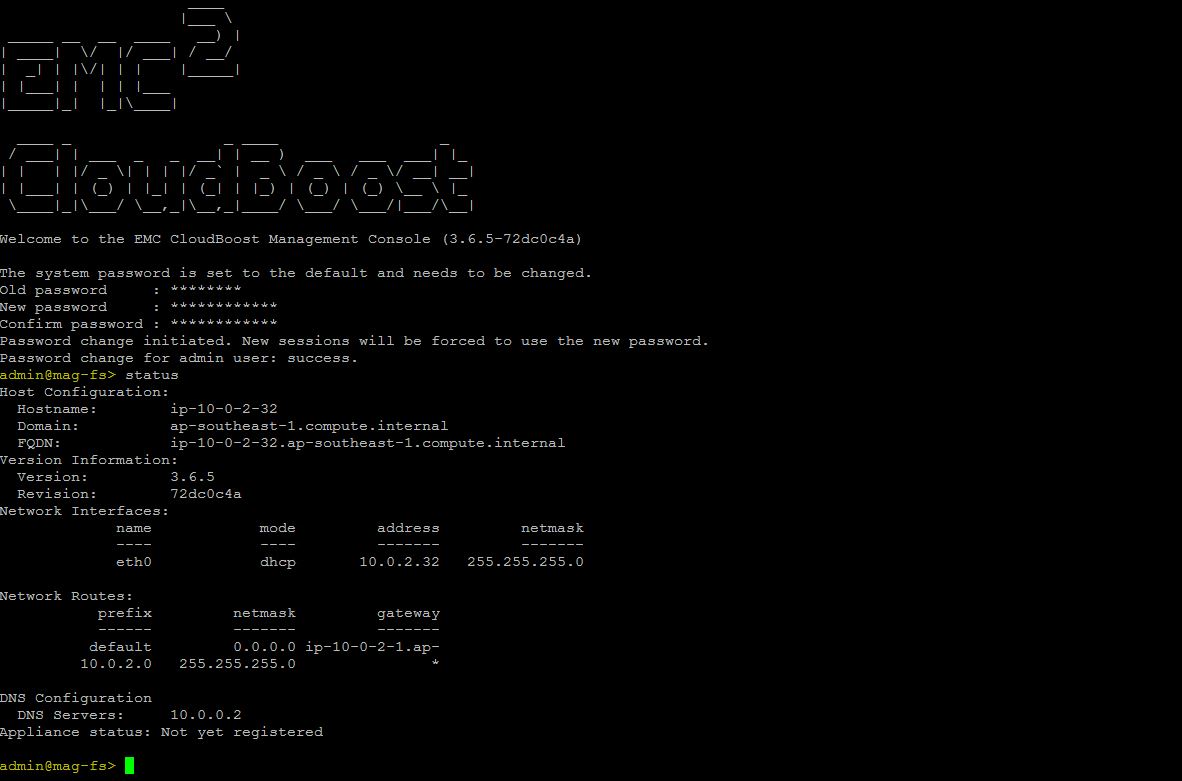1182x781 pixels.
Task: Click the 'DNS Configuration' heading
Action: tap(75, 698)
